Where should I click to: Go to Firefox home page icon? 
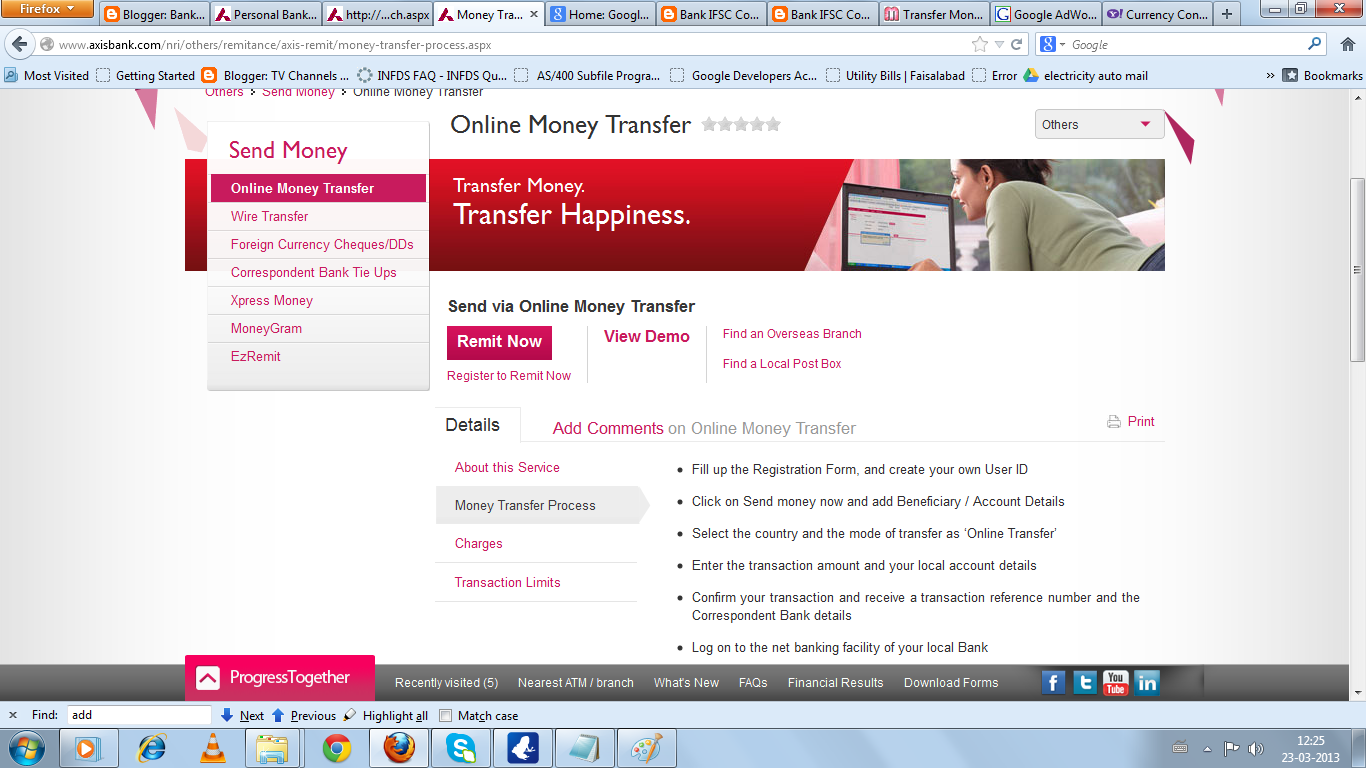1346,44
